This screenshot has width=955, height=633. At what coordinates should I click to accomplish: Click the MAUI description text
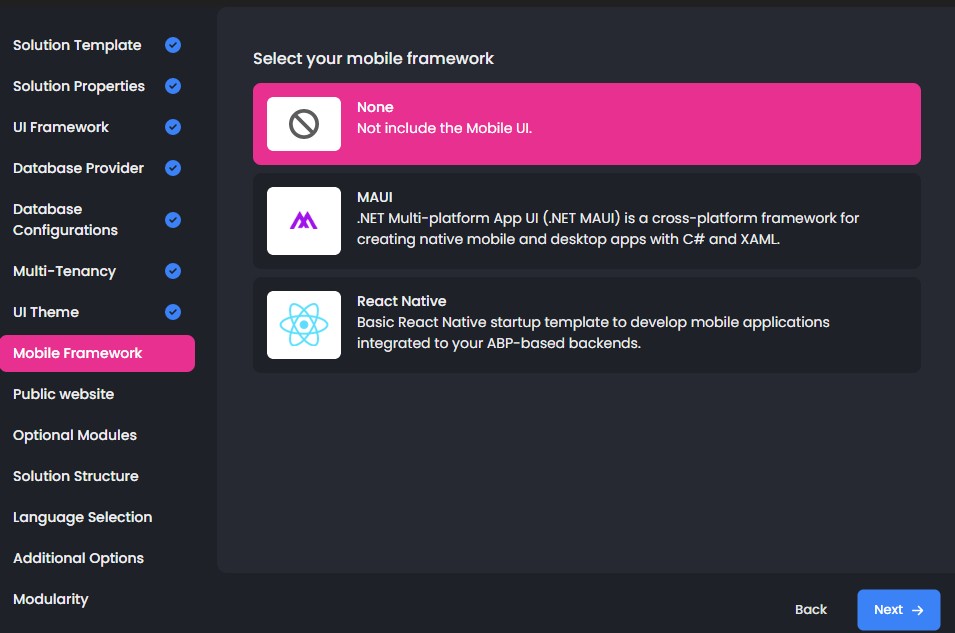pyautogui.click(x=608, y=228)
